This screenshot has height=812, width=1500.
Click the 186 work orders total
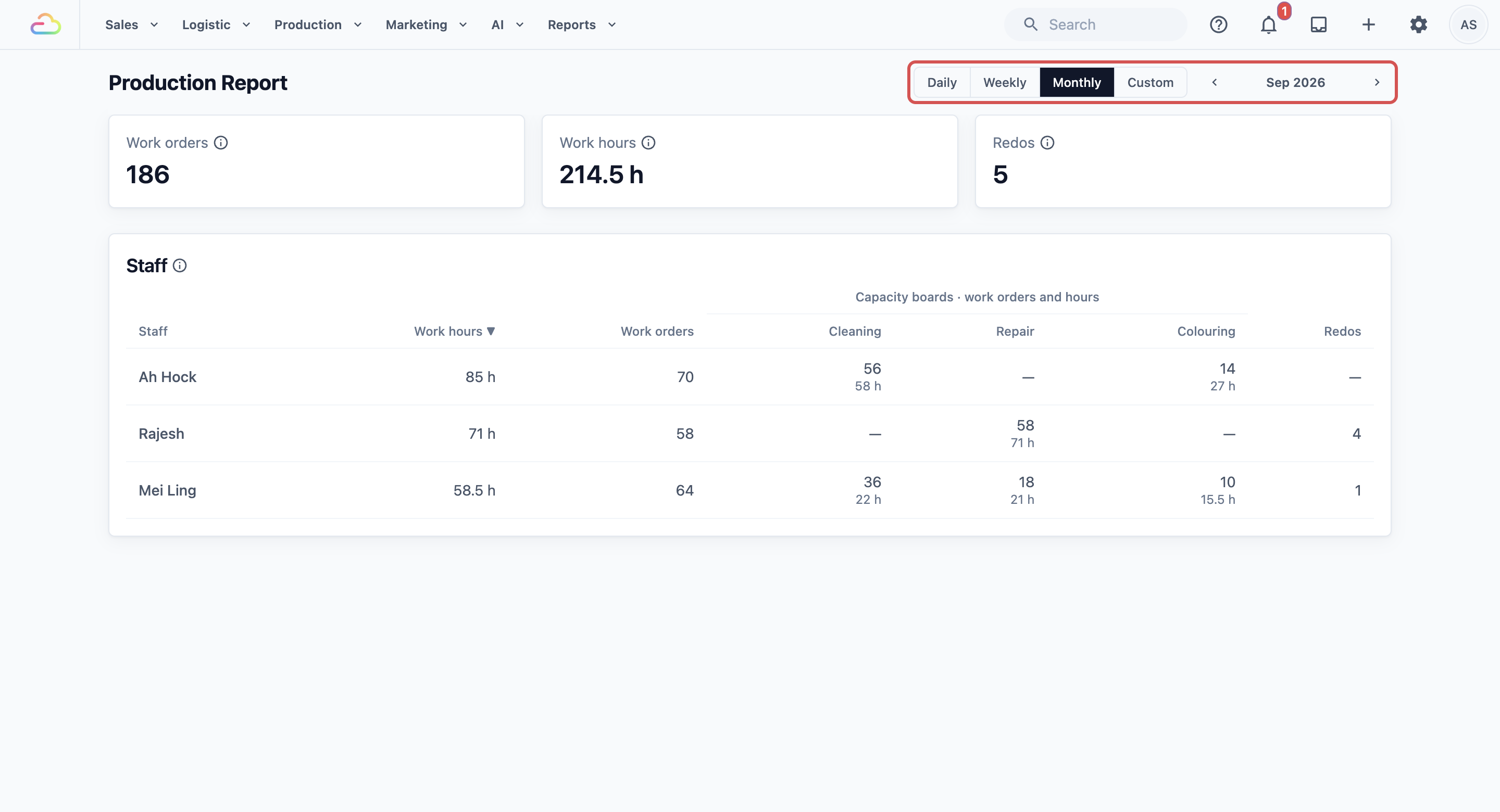147,174
